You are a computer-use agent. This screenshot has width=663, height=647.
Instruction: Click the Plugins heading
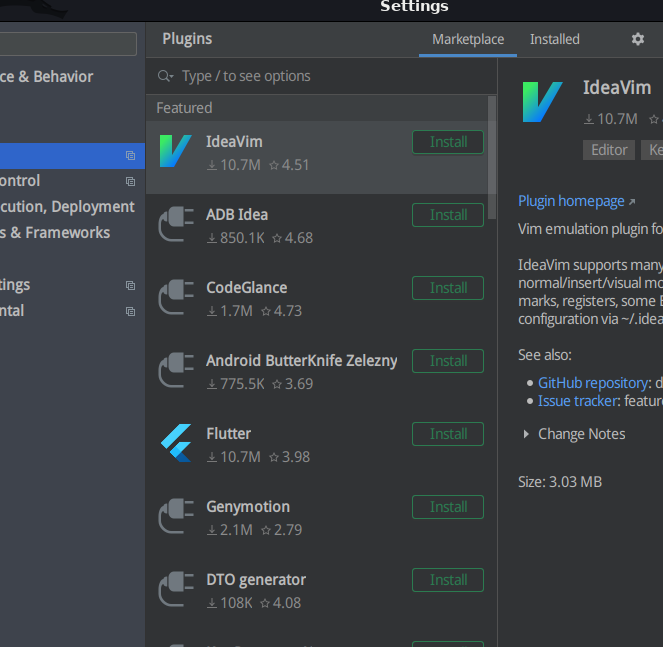(x=187, y=39)
